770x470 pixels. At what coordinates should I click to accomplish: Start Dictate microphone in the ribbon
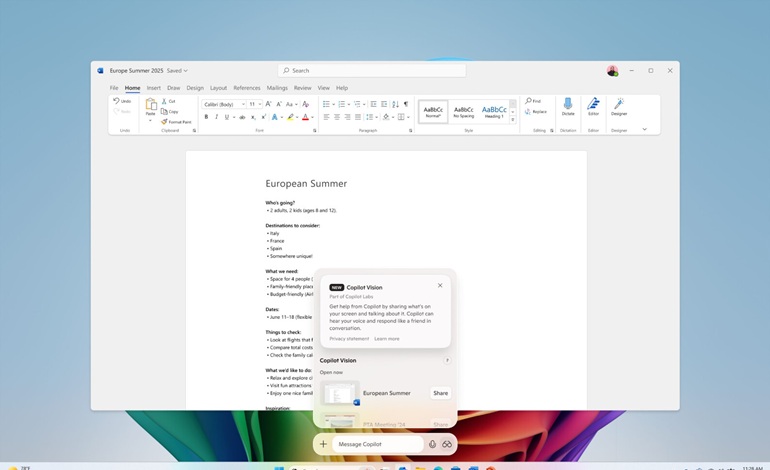tap(568, 107)
